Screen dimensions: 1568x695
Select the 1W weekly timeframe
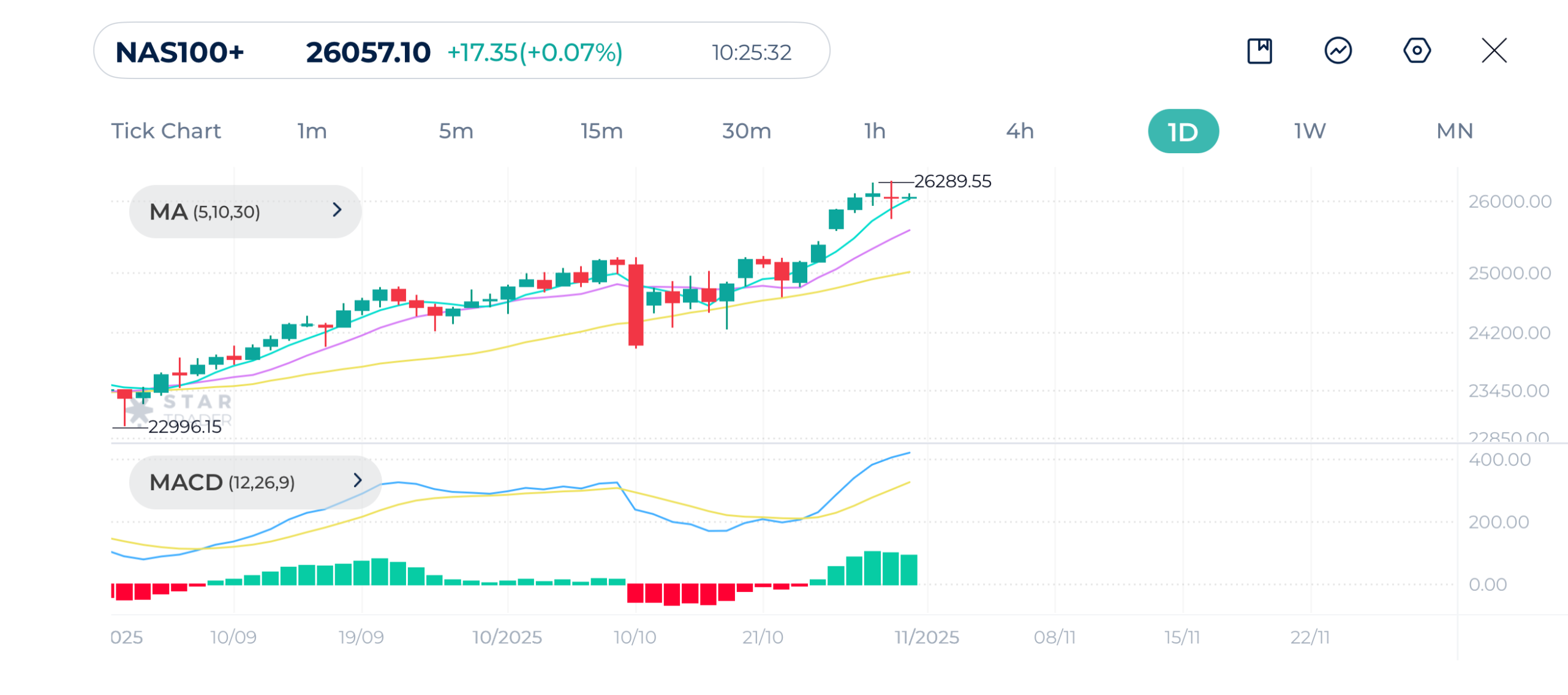[x=1309, y=131]
